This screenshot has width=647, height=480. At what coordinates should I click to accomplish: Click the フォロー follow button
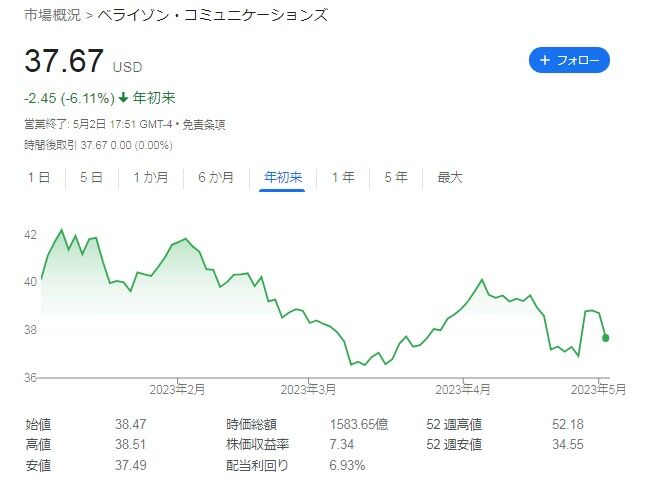tap(569, 60)
